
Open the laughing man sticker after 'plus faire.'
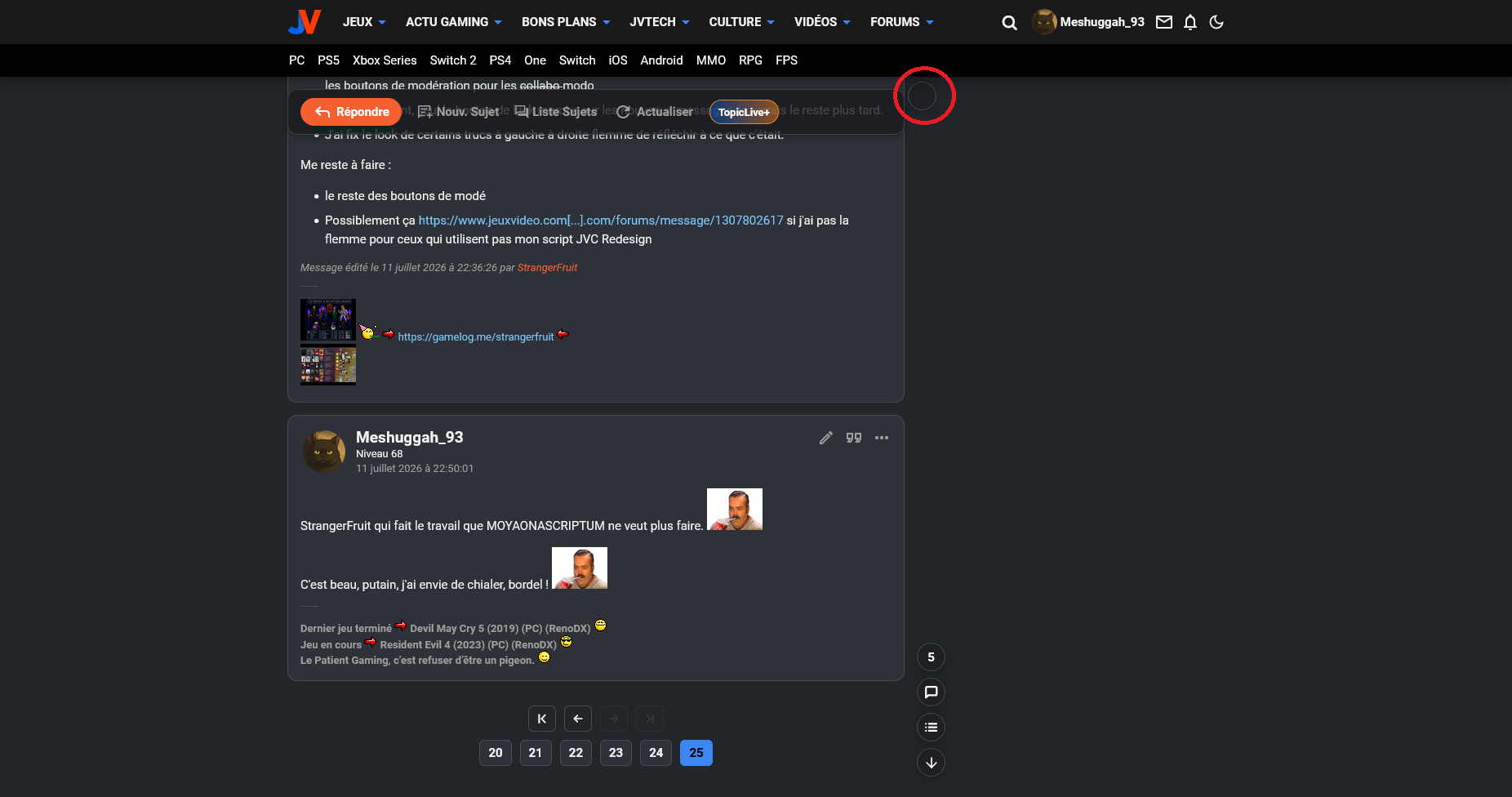click(x=735, y=510)
